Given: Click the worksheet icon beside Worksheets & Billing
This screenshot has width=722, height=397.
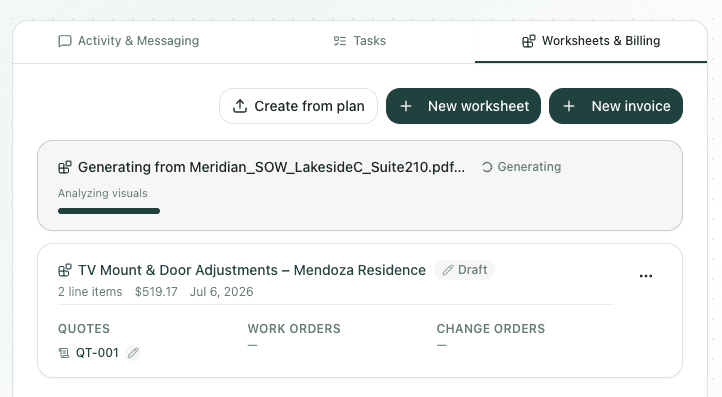Looking at the screenshot, I should pos(529,41).
